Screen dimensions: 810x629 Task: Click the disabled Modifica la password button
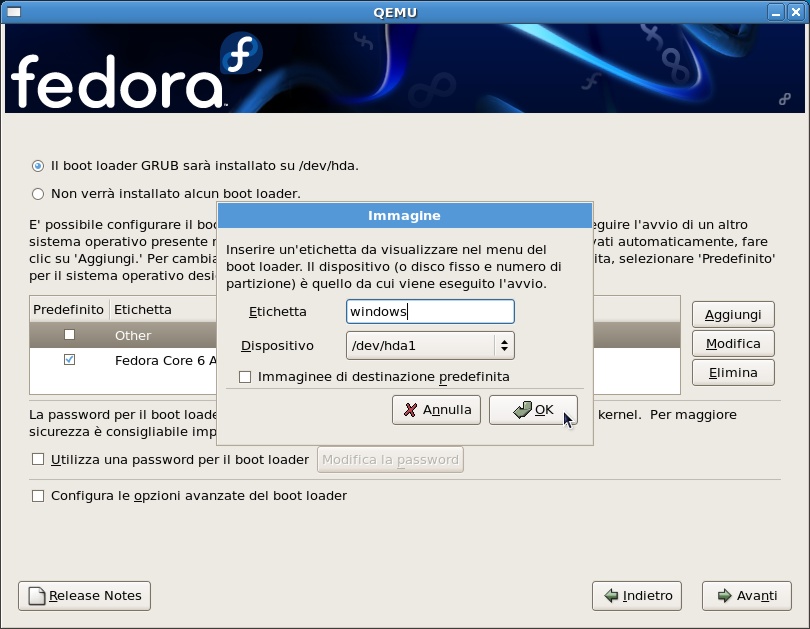click(x=390, y=460)
